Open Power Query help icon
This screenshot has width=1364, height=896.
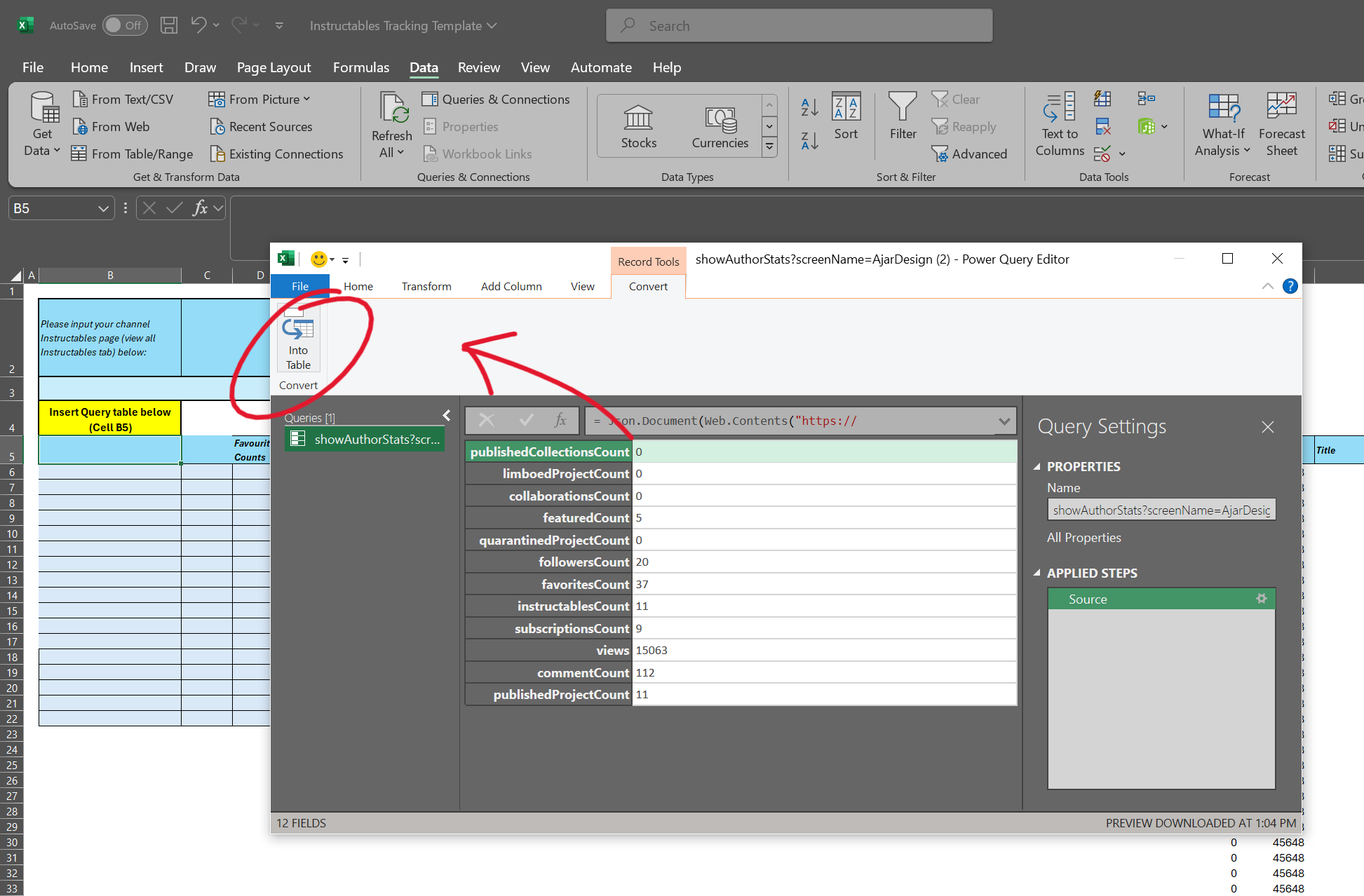1290,286
